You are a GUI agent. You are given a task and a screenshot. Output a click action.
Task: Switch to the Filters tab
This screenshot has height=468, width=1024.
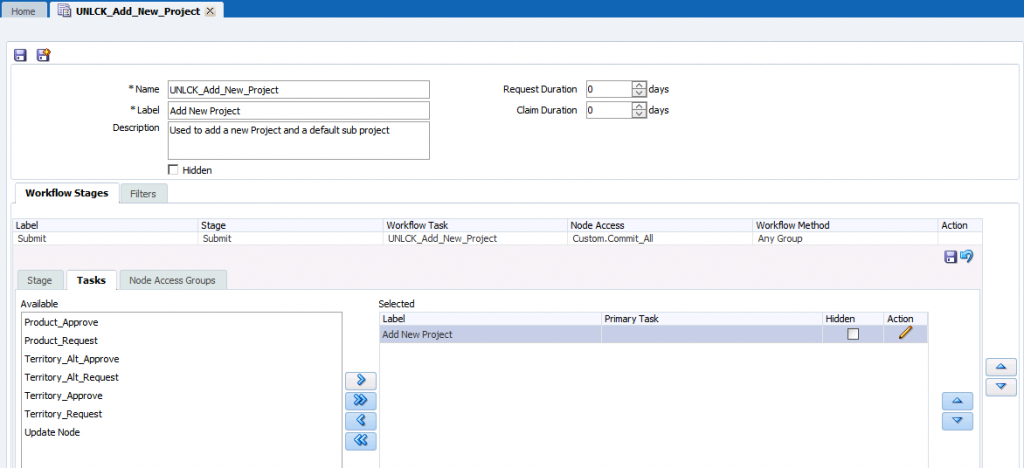coord(143,193)
